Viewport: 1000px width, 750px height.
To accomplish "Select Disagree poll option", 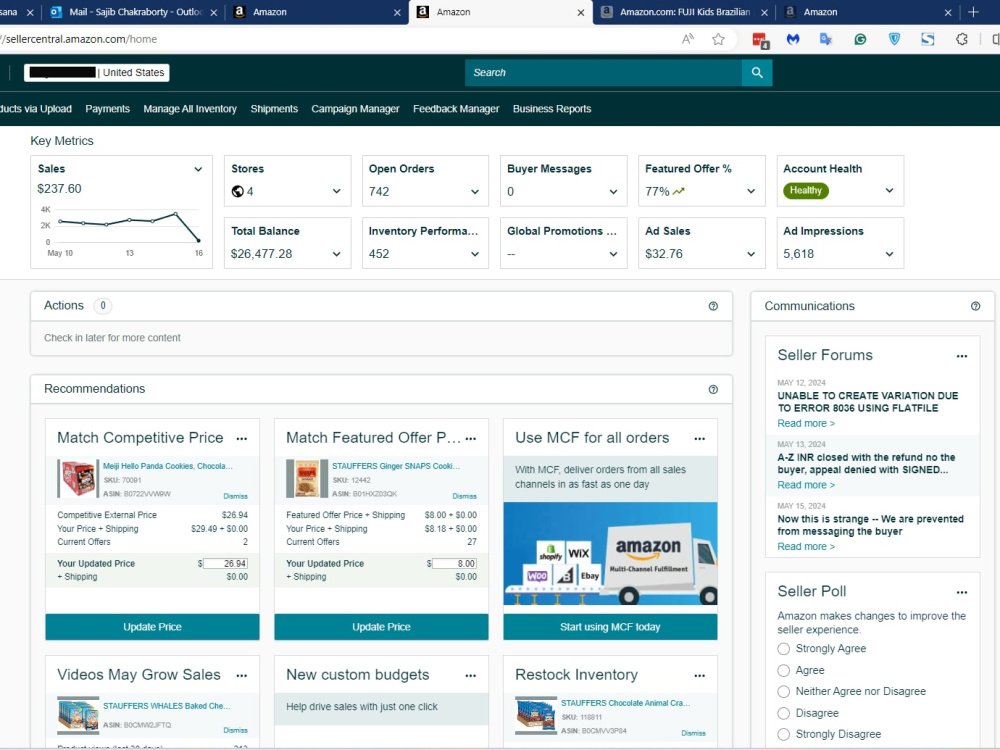I will [784, 714].
